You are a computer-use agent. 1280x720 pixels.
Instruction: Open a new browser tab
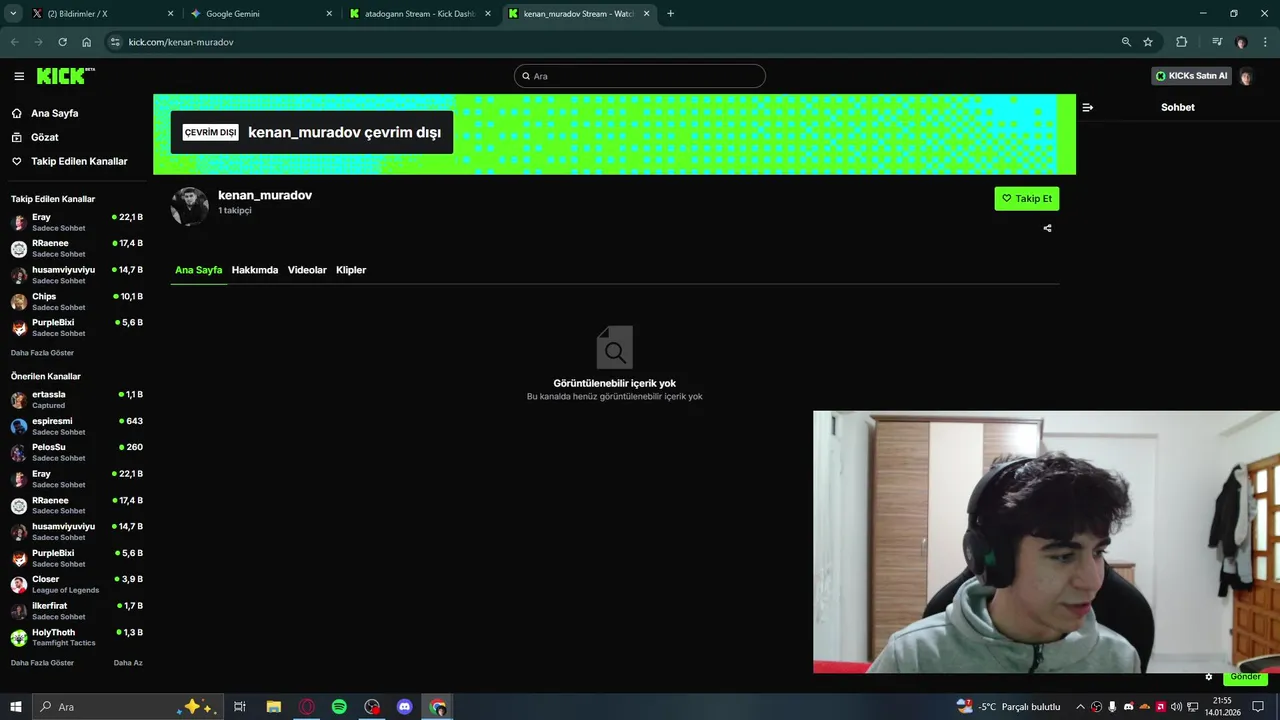[670, 14]
